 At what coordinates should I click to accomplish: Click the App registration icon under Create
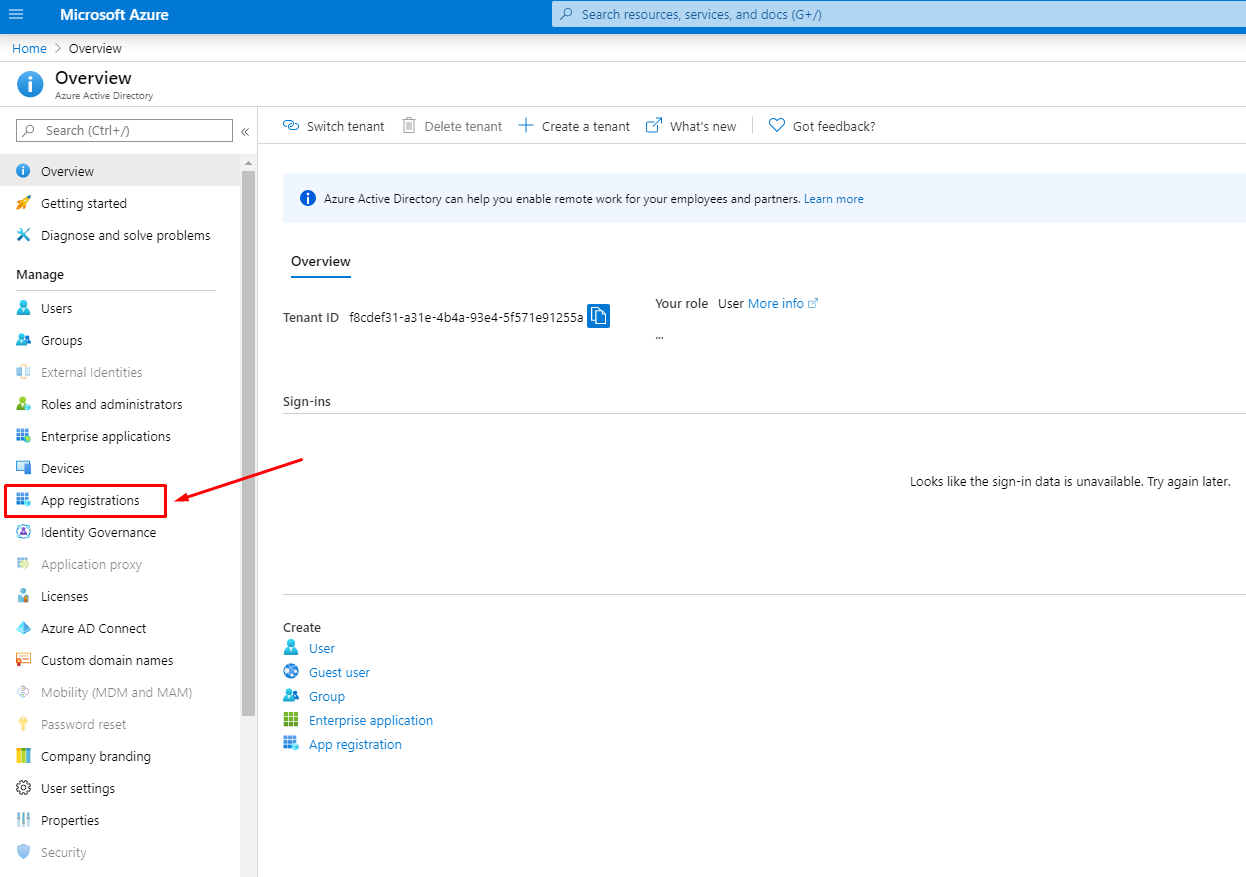291,744
